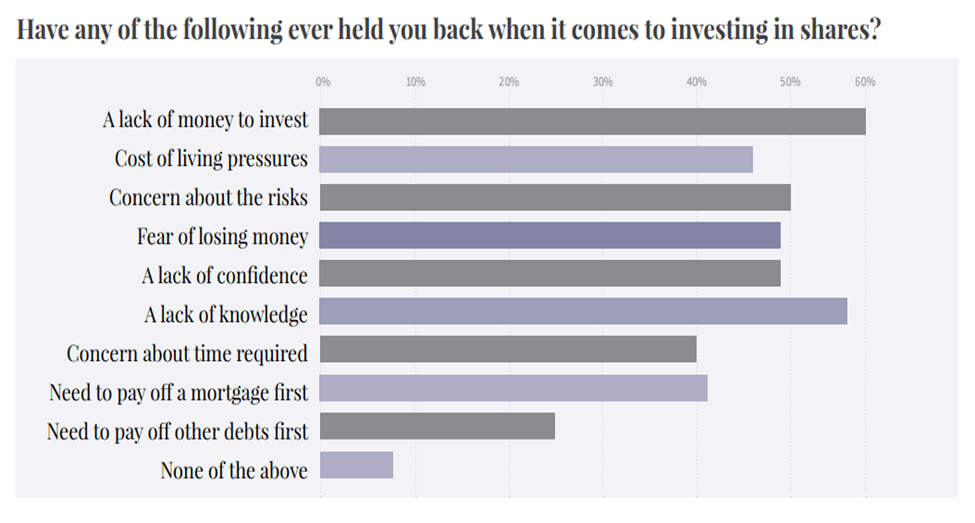Click the 60% axis label

(x=865, y=82)
